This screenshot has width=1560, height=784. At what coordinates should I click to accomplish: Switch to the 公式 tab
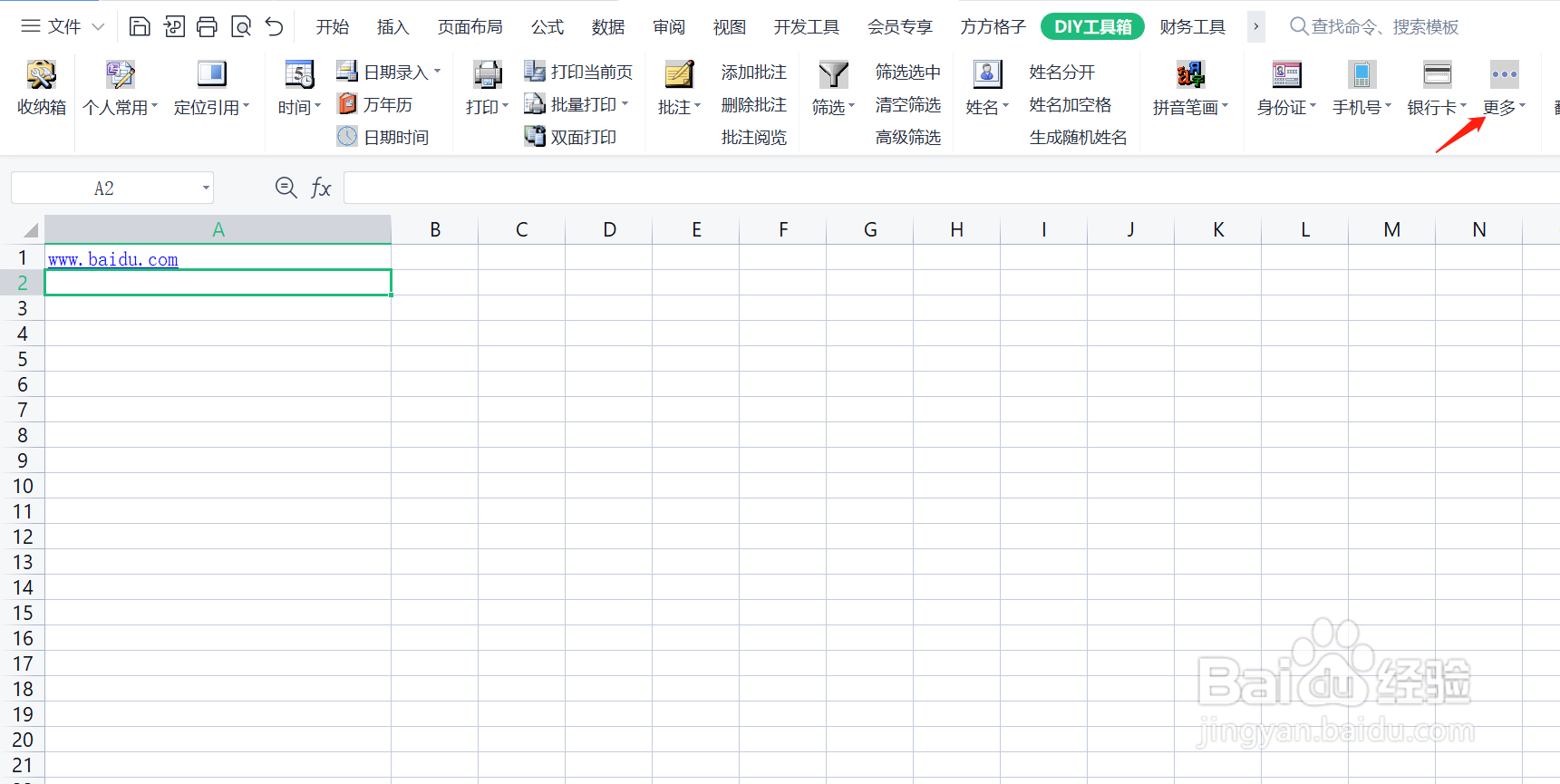(547, 27)
